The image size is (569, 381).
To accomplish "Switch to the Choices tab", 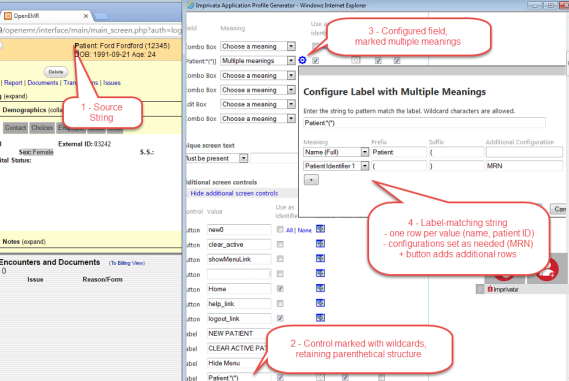I will (42, 128).
